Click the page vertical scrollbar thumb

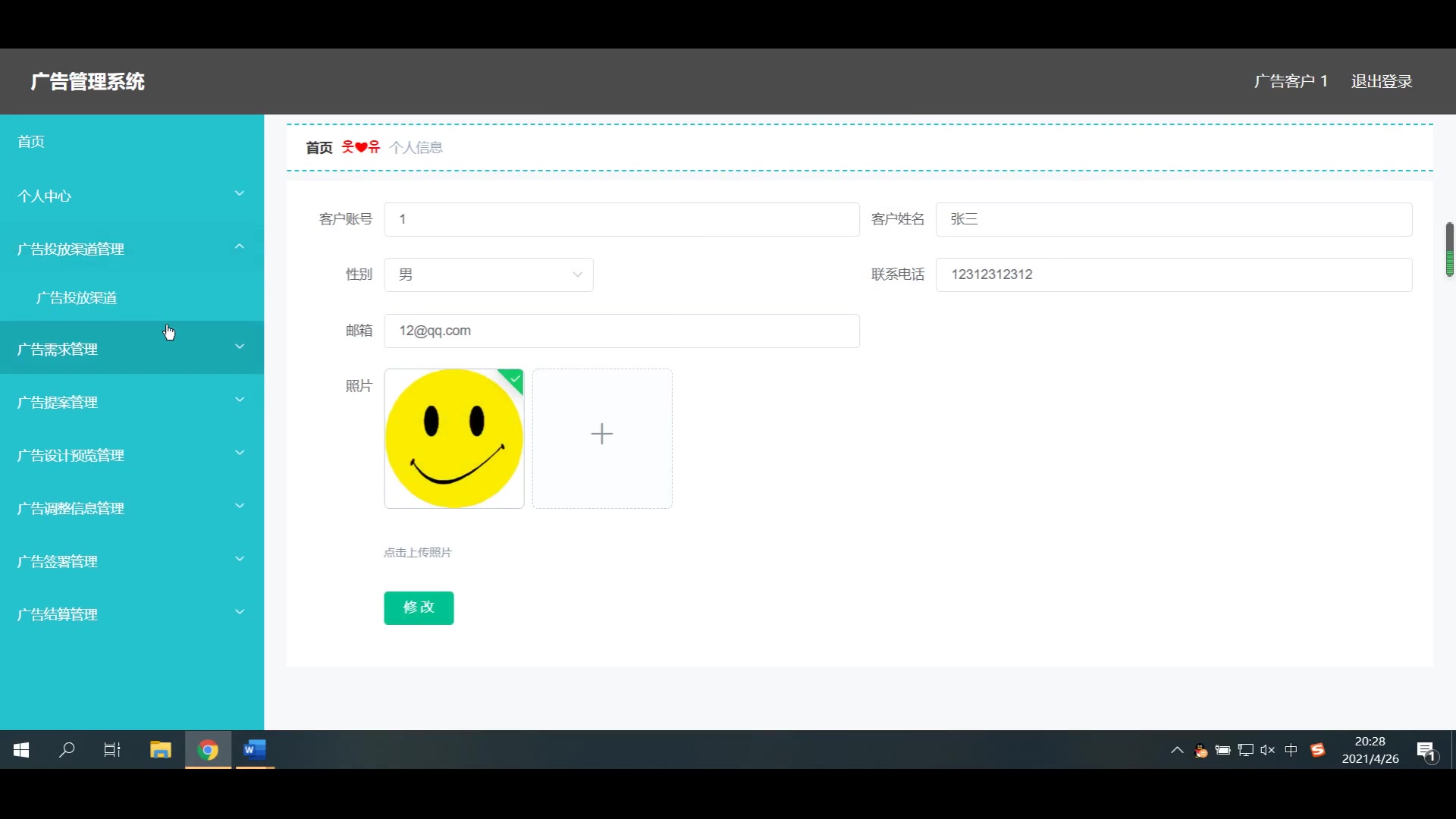[1449, 249]
